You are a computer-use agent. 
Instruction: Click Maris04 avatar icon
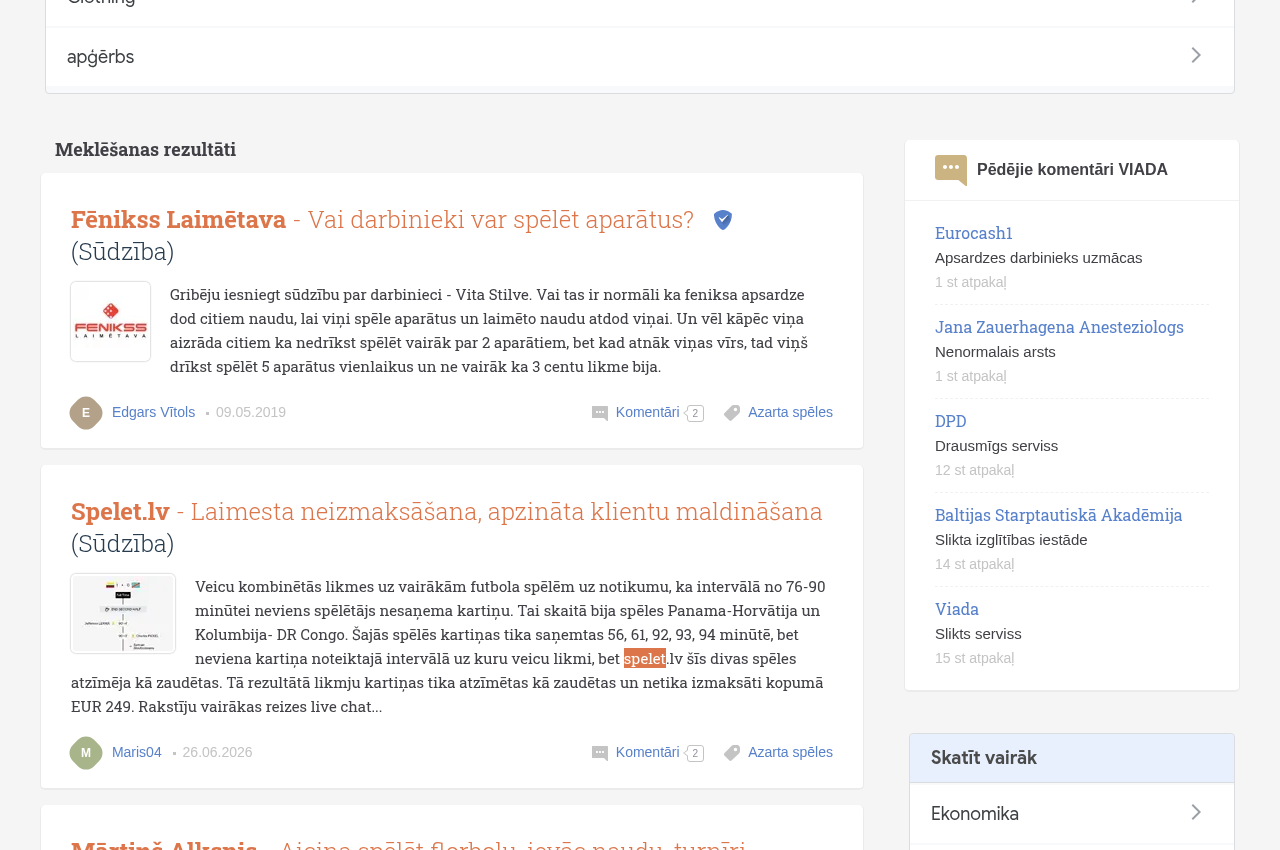coord(86,753)
